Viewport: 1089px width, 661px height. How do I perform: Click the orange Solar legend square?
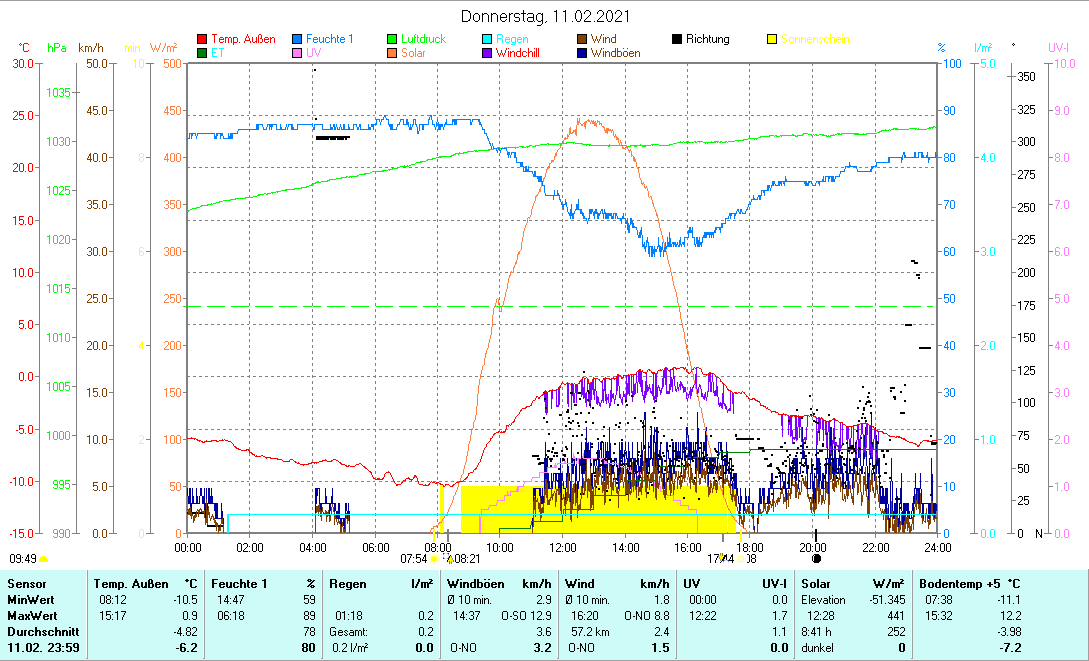[x=393, y=53]
